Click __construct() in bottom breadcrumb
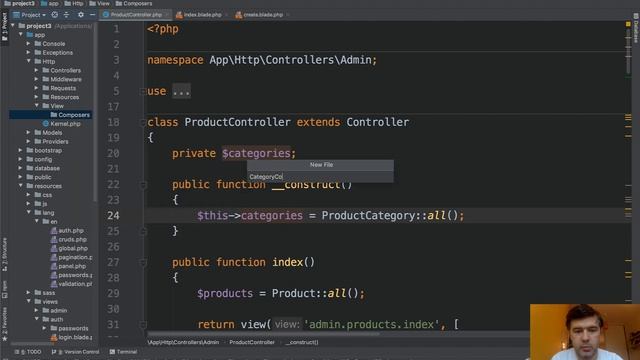 pyautogui.click(x=302, y=342)
